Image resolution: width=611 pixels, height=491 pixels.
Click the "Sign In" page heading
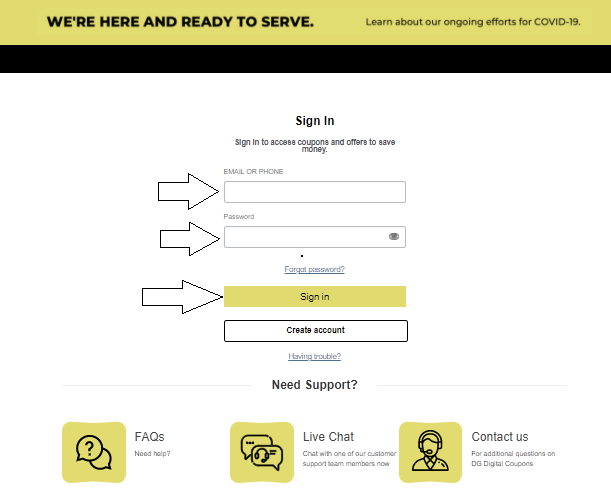coord(315,121)
